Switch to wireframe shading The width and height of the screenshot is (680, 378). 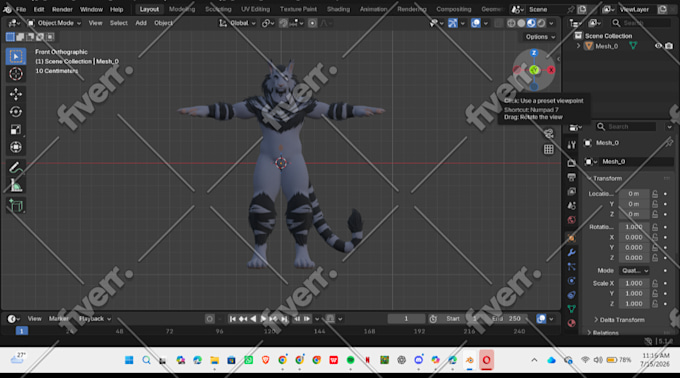click(x=511, y=23)
